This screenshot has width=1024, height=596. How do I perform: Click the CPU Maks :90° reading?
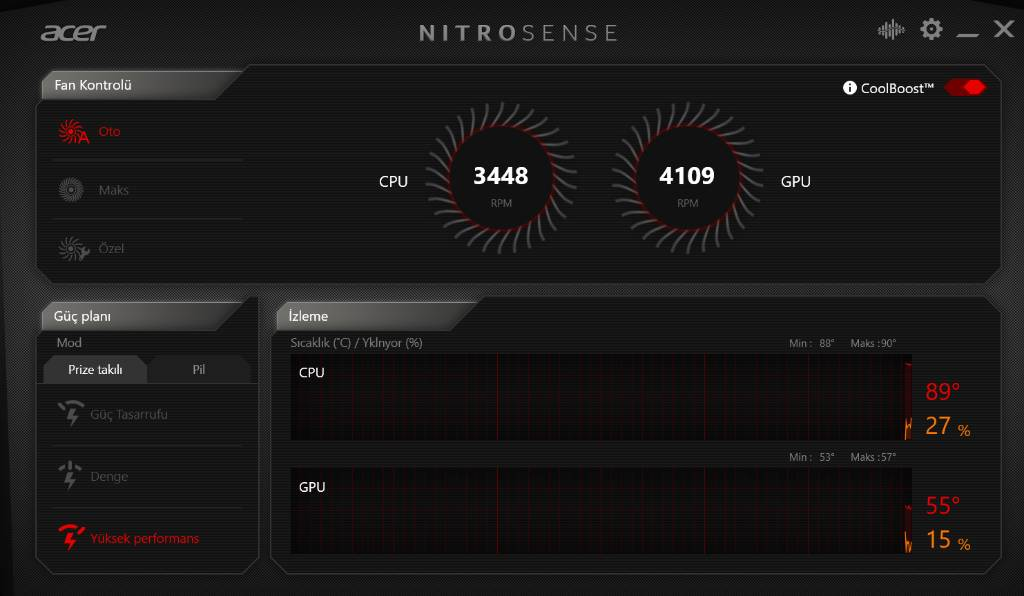(873, 343)
